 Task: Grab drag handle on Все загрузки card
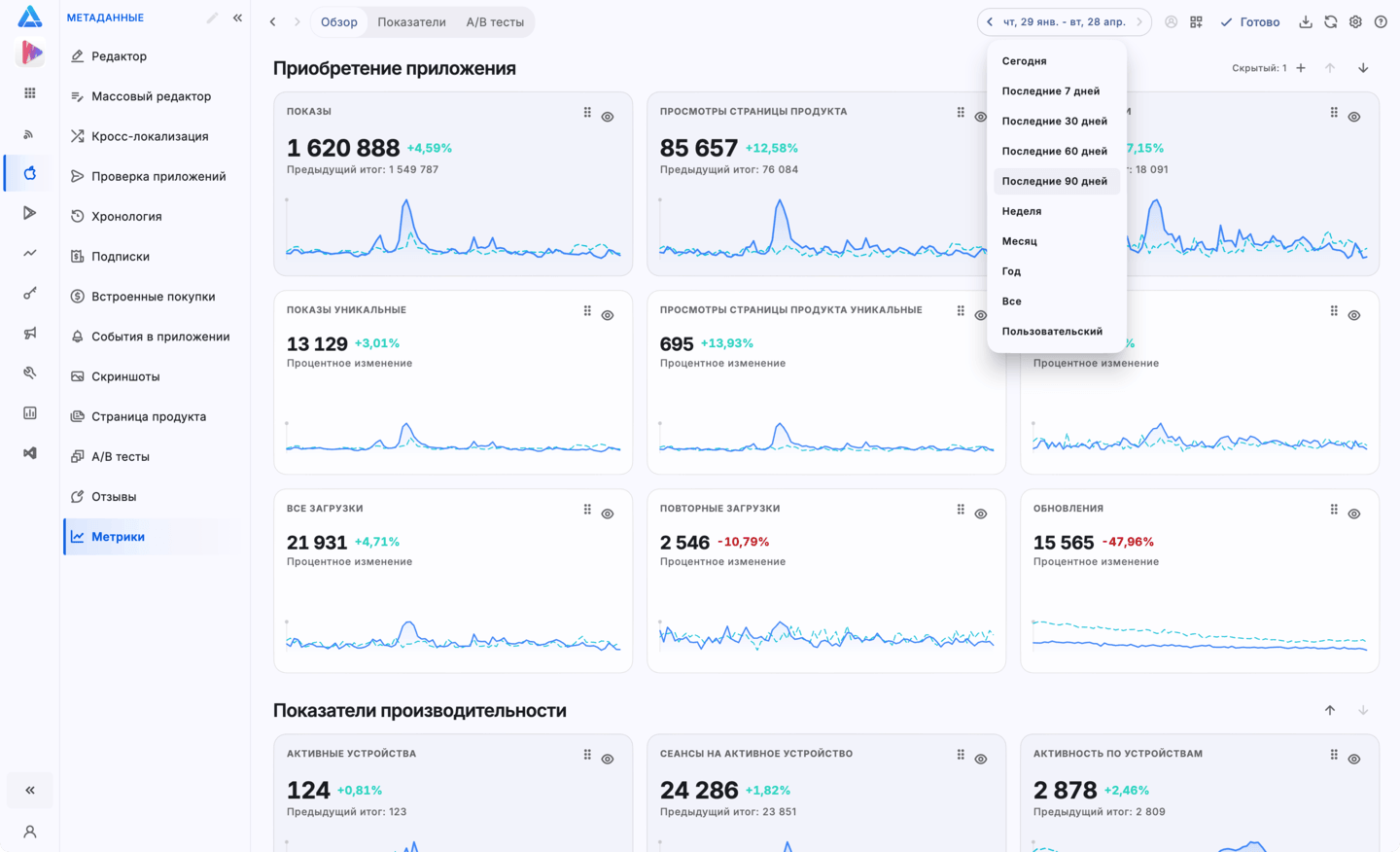coord(587,510)
